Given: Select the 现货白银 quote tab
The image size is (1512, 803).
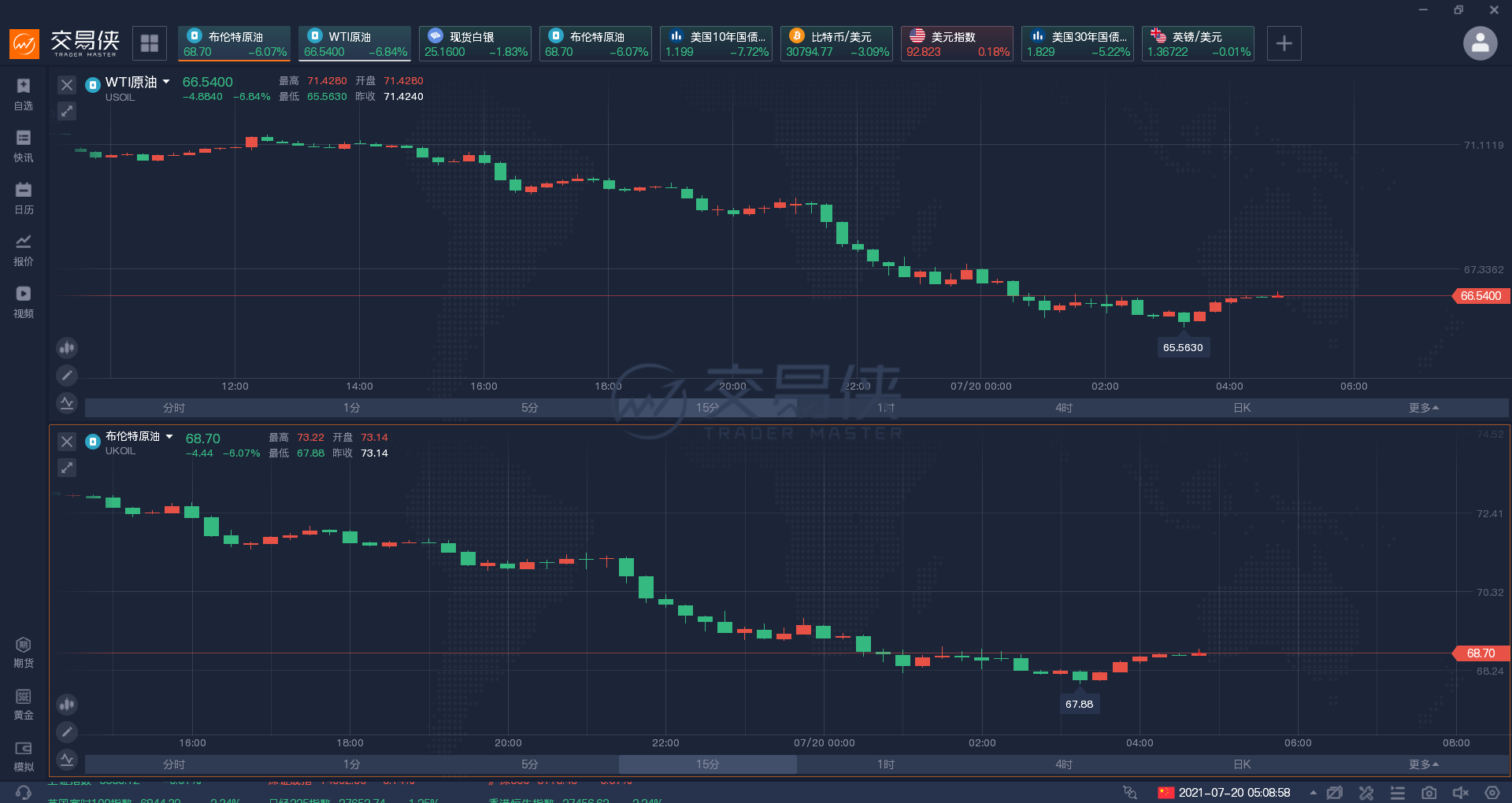Looking at the screenshot, I should click(476, 43).
